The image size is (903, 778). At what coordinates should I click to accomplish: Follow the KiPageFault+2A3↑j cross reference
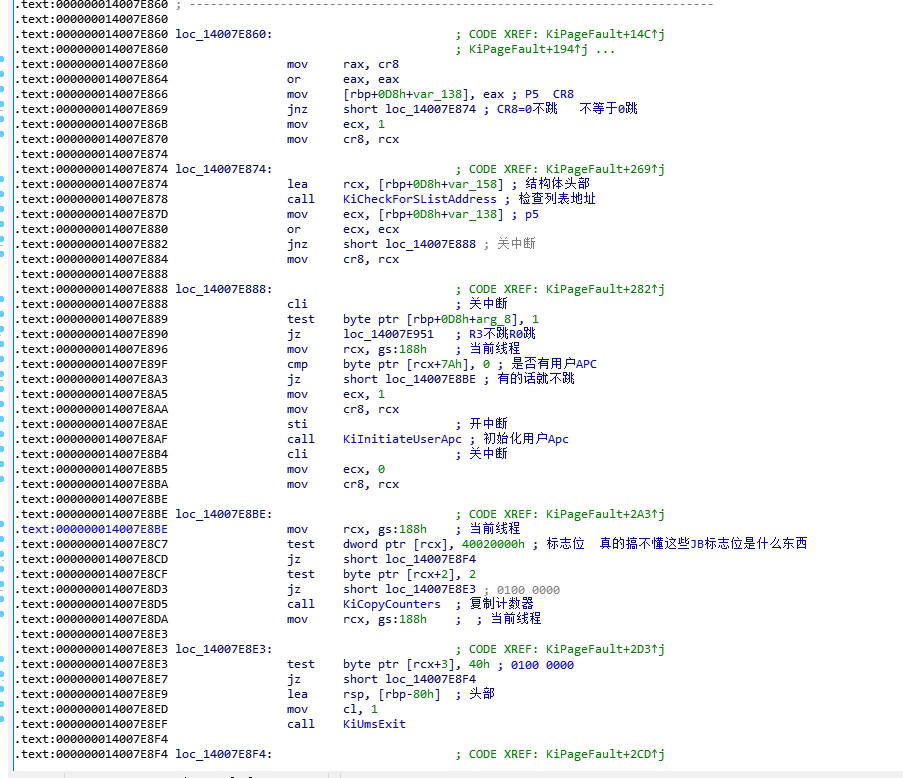[605, 514]
